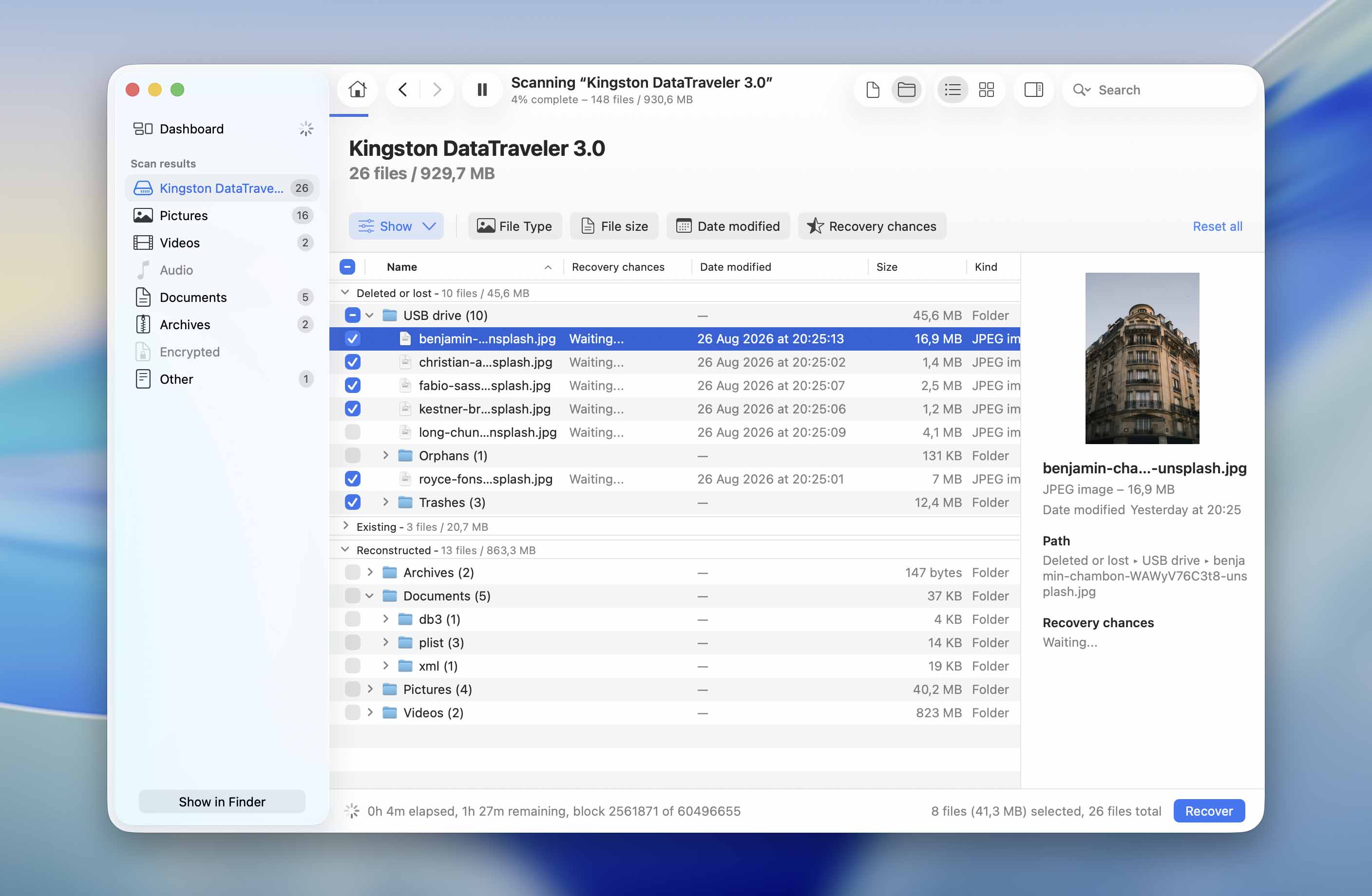Click xml (1) folder icon
Viewport: 1372px width, 896px height.
[405, 666]
